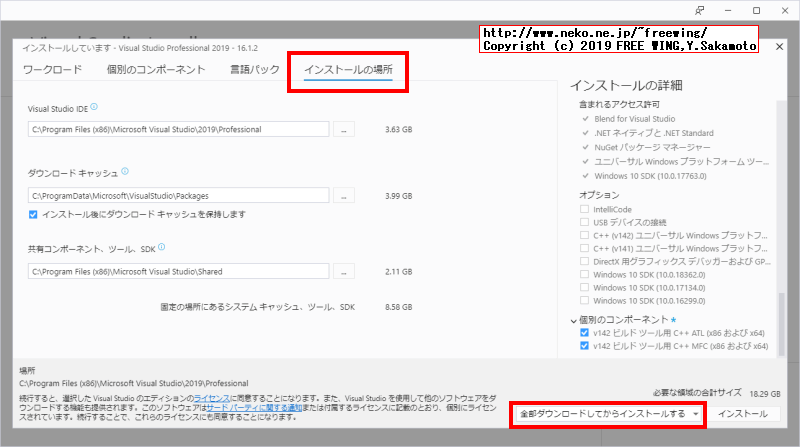Click the 8.58 GB size value
Screen dimensions: 800x447
398,307
